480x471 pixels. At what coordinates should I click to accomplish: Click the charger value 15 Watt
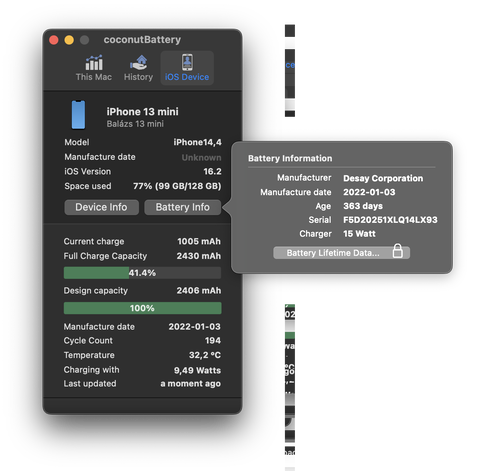coord(359,234)
